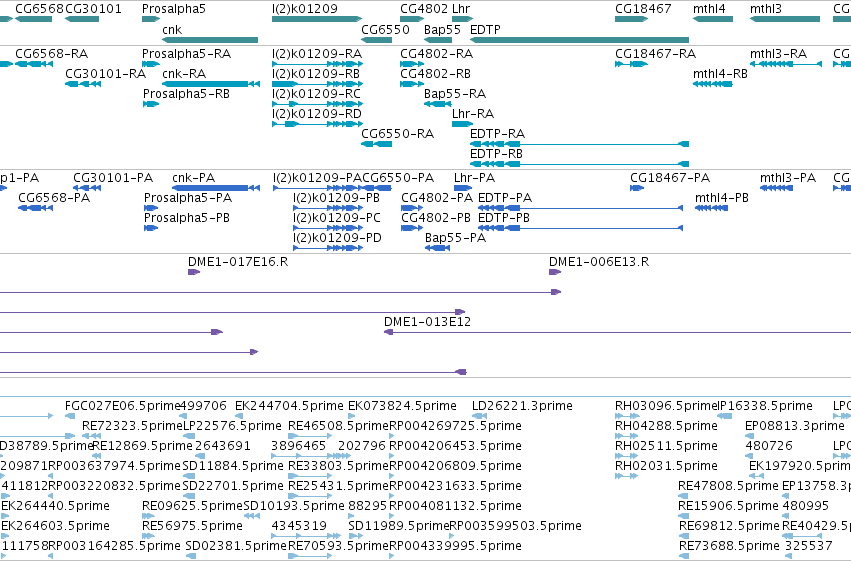
Task: Select the l(2)k01209-PD protein glyph
Action: [328, 248]
